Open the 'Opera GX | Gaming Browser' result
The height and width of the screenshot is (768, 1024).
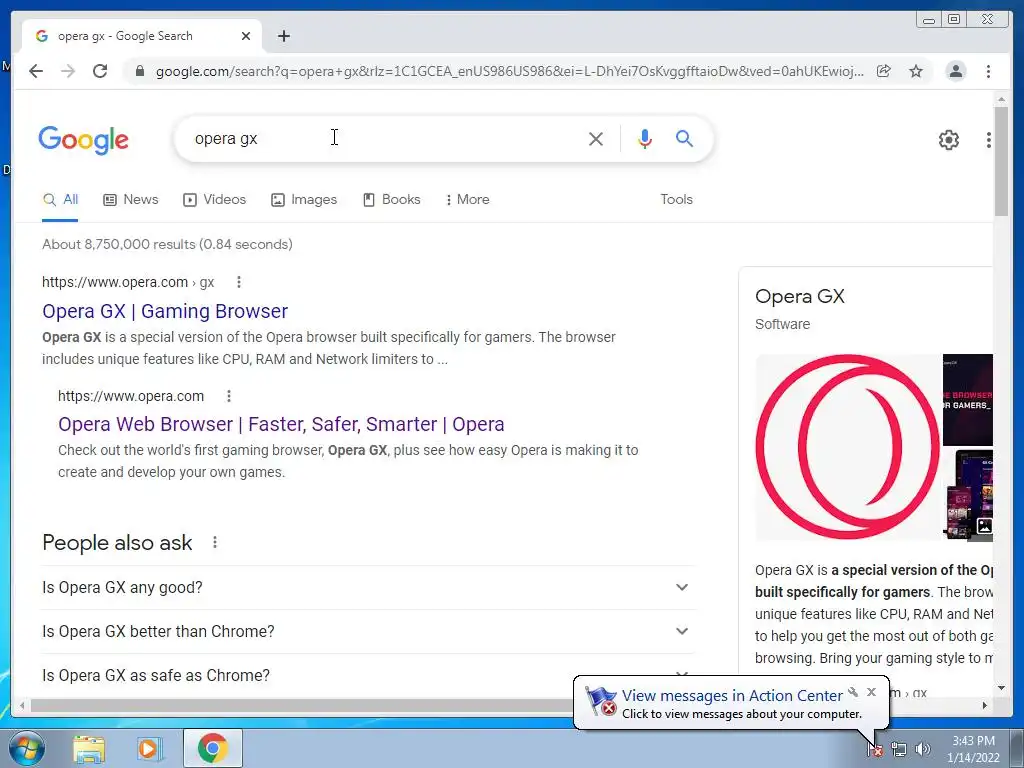pos(165,311)
